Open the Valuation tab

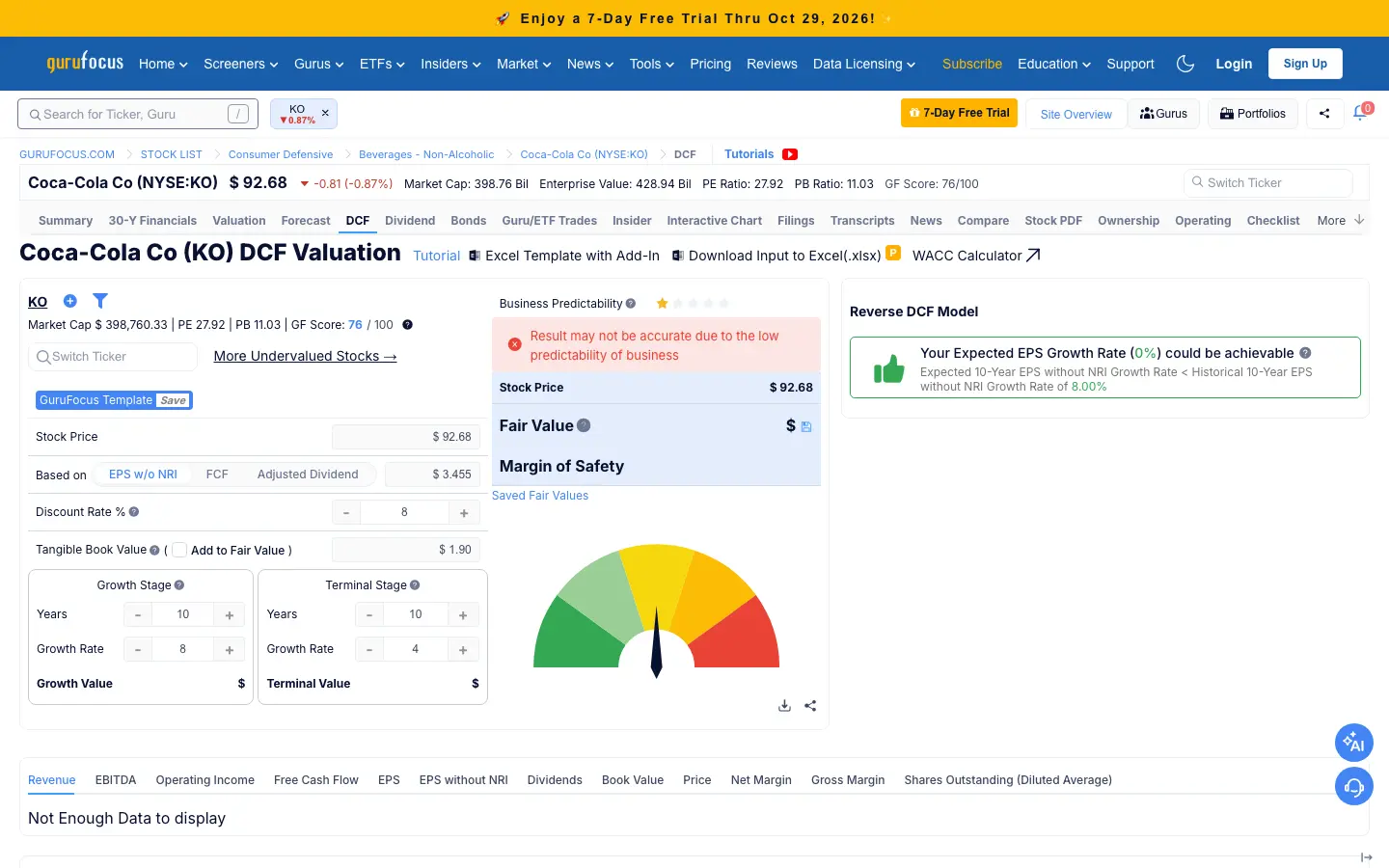pyautogui.click(x=239, y=221)
